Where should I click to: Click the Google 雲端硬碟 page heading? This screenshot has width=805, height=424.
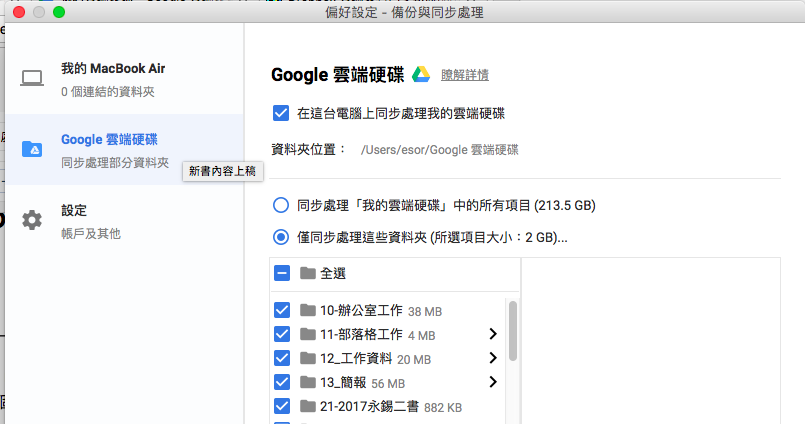point(337,74)
